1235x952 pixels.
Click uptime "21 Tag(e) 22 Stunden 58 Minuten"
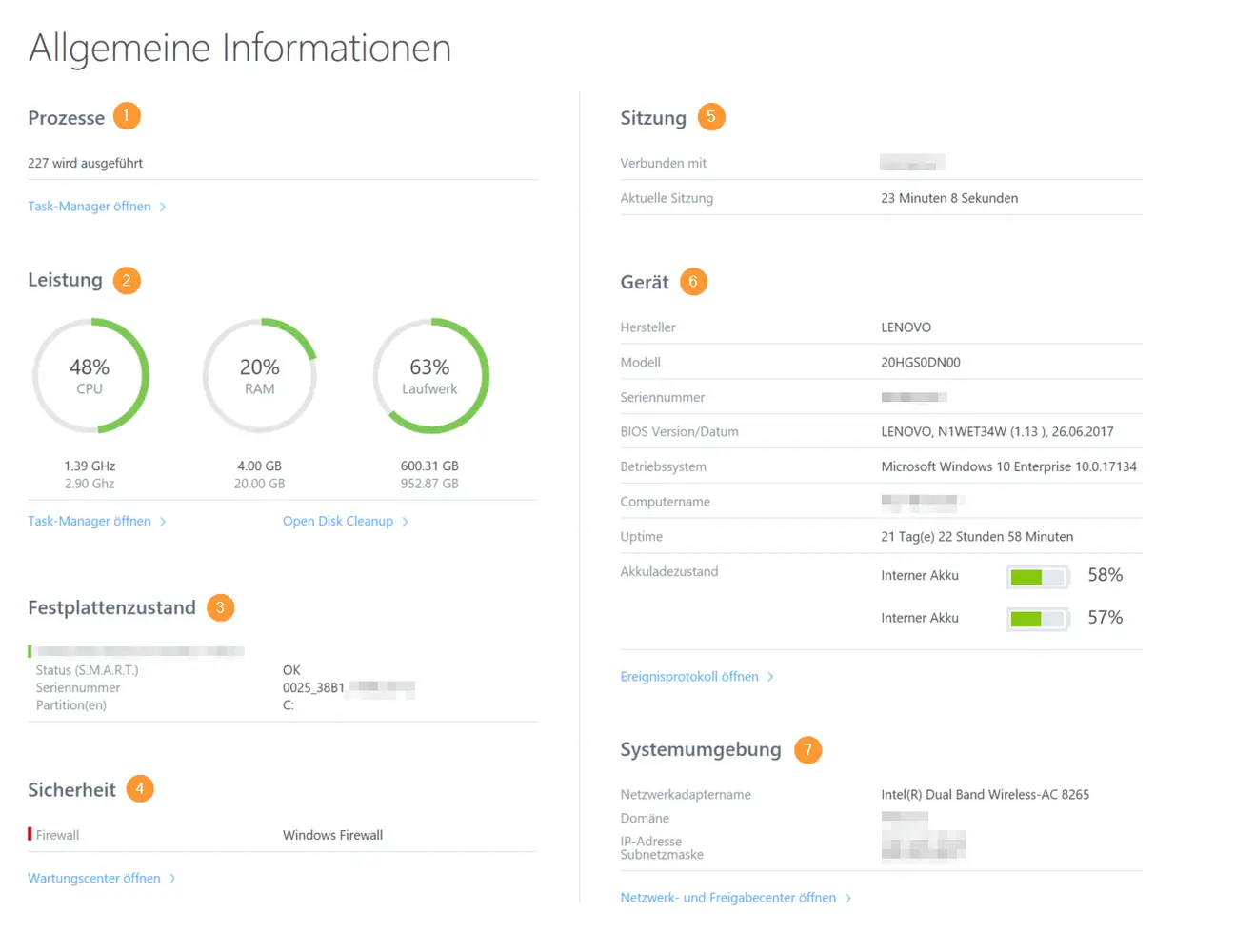(x=977, y=537)
